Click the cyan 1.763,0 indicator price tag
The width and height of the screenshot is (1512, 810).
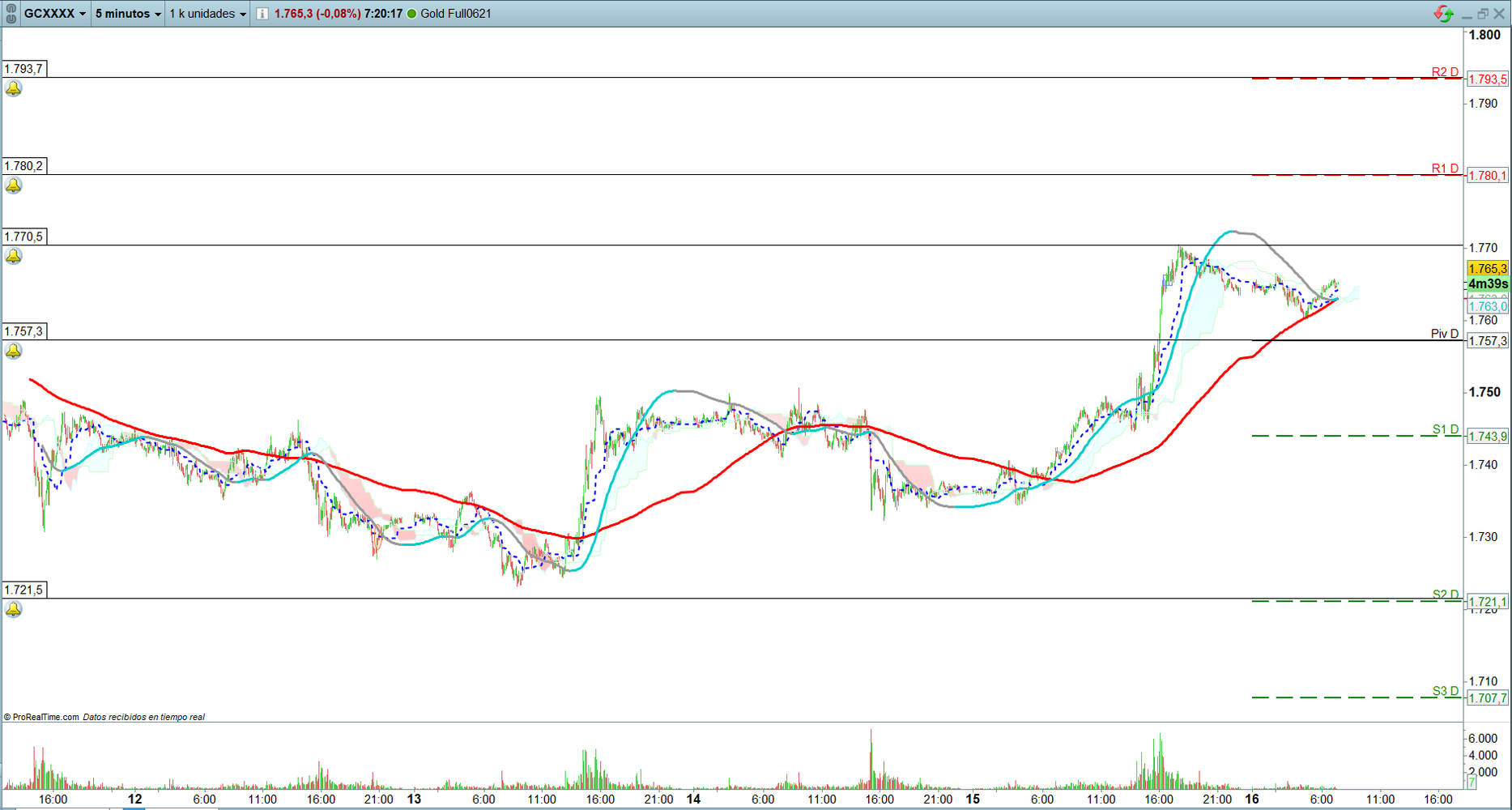point(1488,306)
